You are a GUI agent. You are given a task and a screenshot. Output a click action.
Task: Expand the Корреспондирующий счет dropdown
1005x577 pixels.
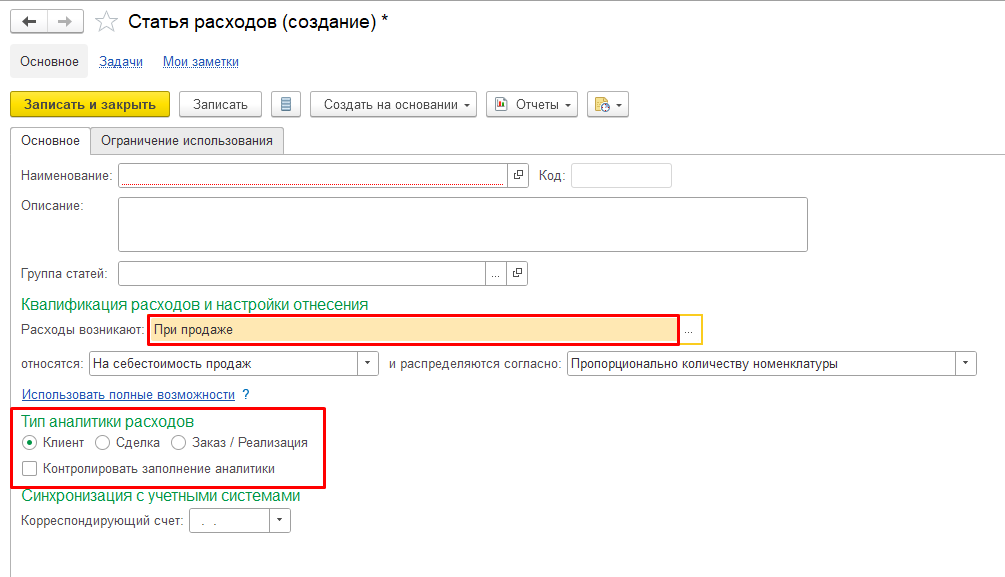[x=280, y=521]
